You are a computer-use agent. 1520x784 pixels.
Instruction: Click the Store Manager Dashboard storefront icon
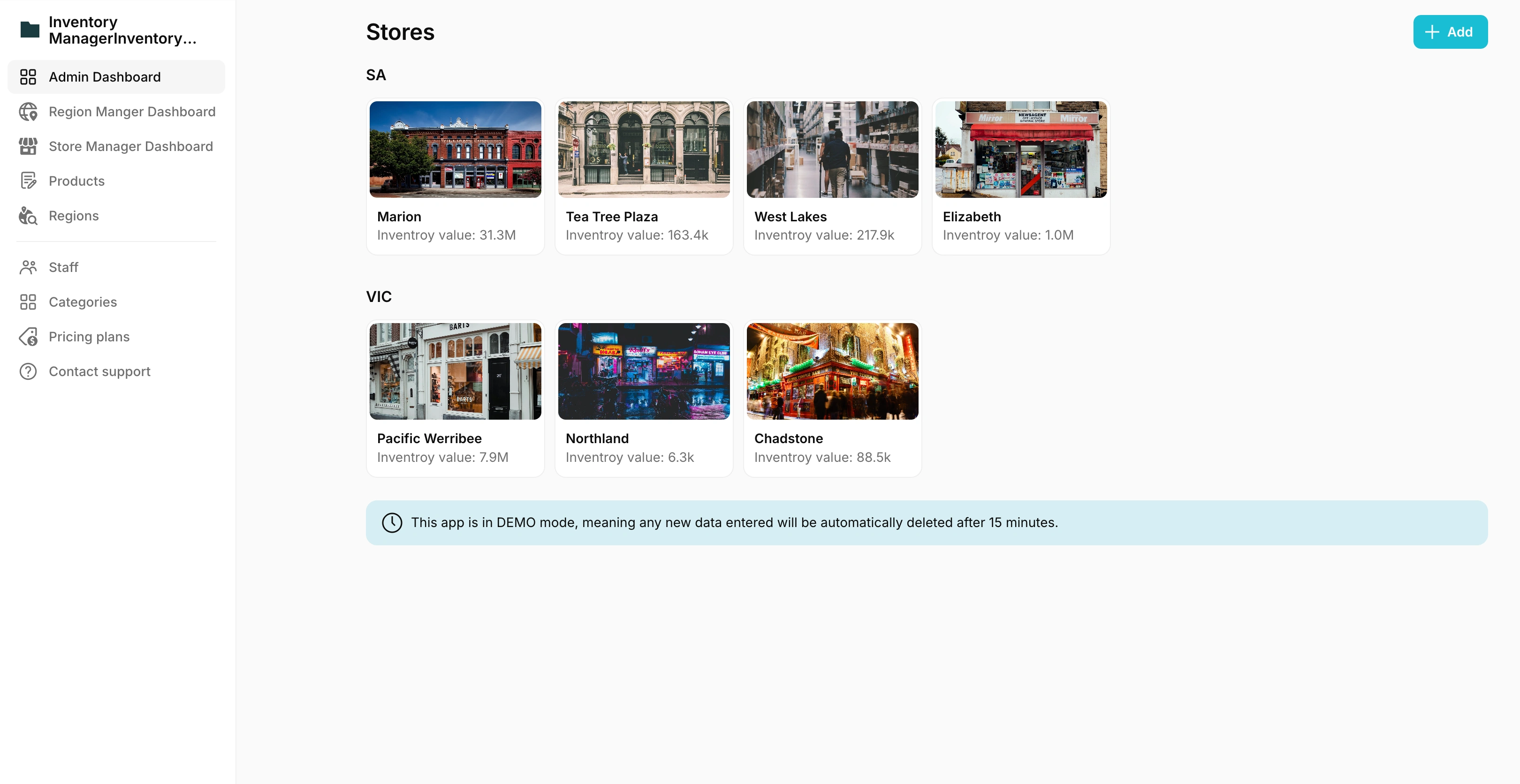click(28, 146)
